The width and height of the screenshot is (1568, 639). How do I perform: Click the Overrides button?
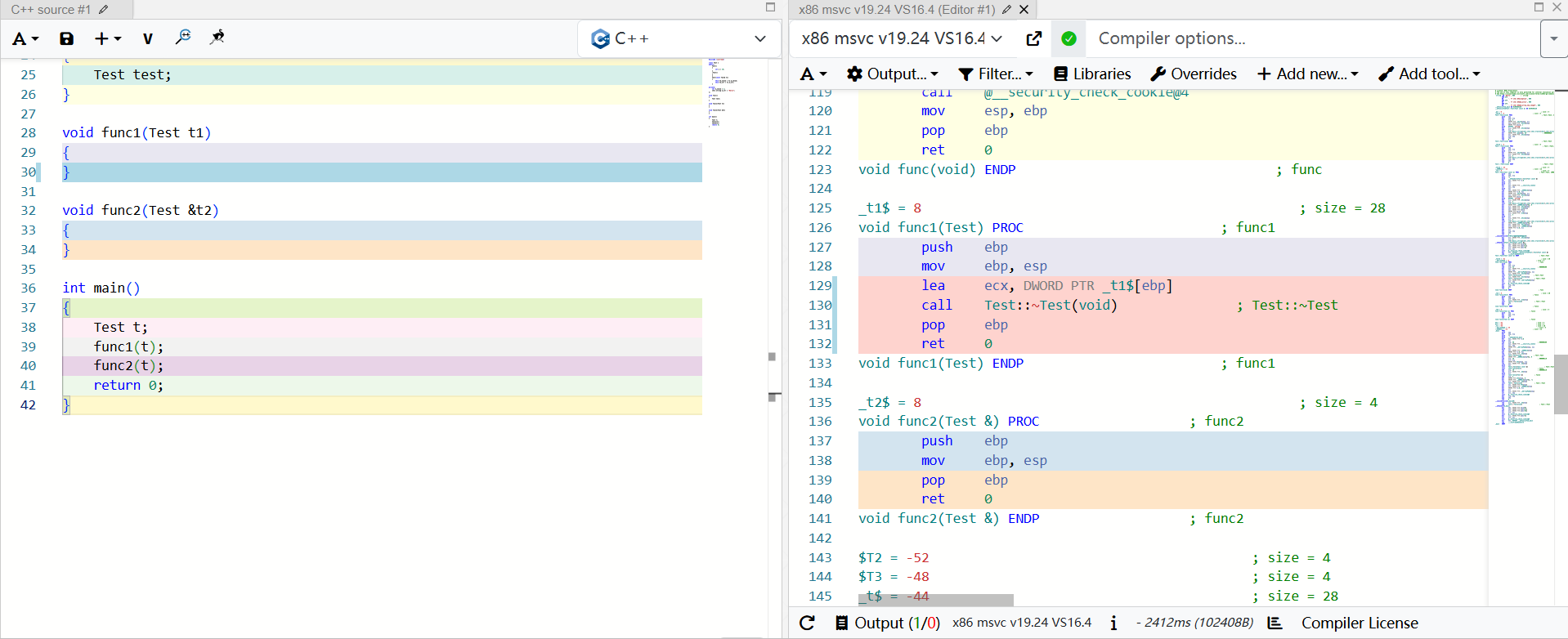(x=1194, y=74)
